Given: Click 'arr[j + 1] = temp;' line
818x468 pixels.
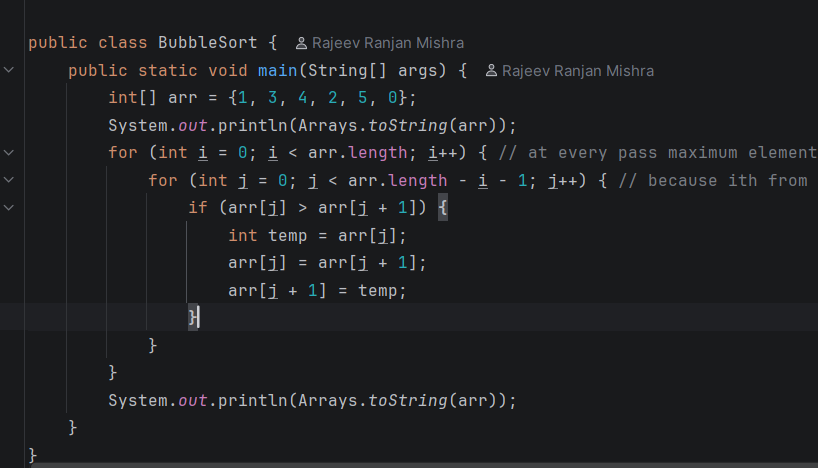Looking at the screenshot, I should tap(317, 291).
